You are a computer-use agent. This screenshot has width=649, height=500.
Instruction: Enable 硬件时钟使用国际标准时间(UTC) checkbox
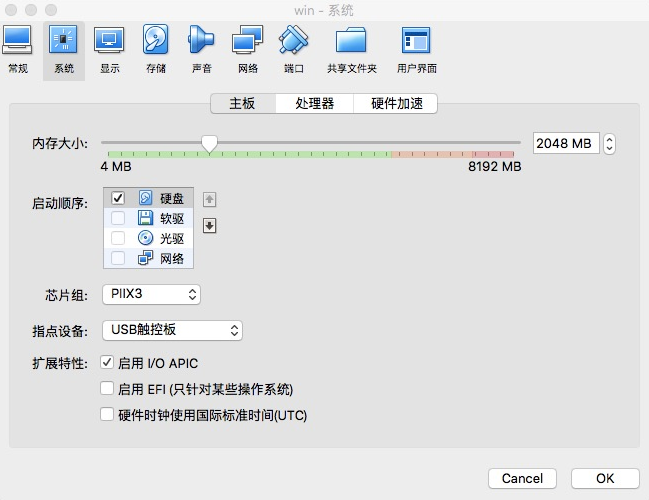[x=107, y=414]
